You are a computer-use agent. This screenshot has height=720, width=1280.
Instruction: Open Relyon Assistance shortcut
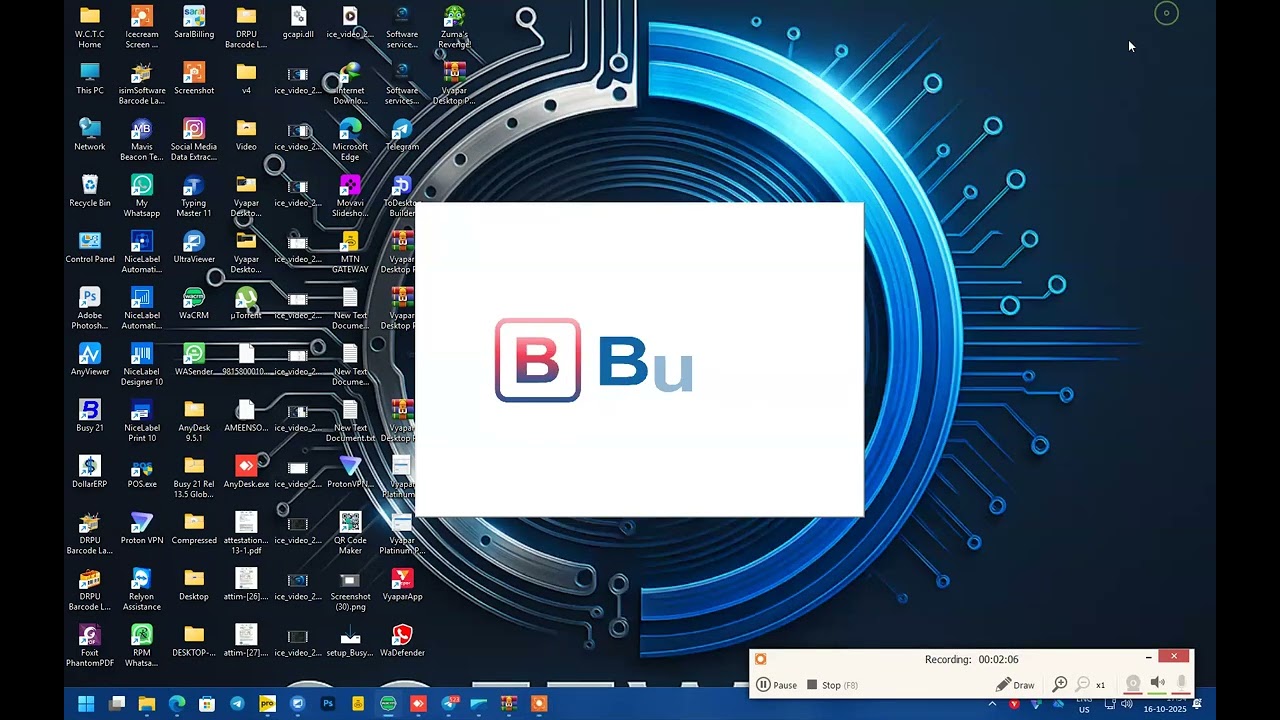(142, 588)
